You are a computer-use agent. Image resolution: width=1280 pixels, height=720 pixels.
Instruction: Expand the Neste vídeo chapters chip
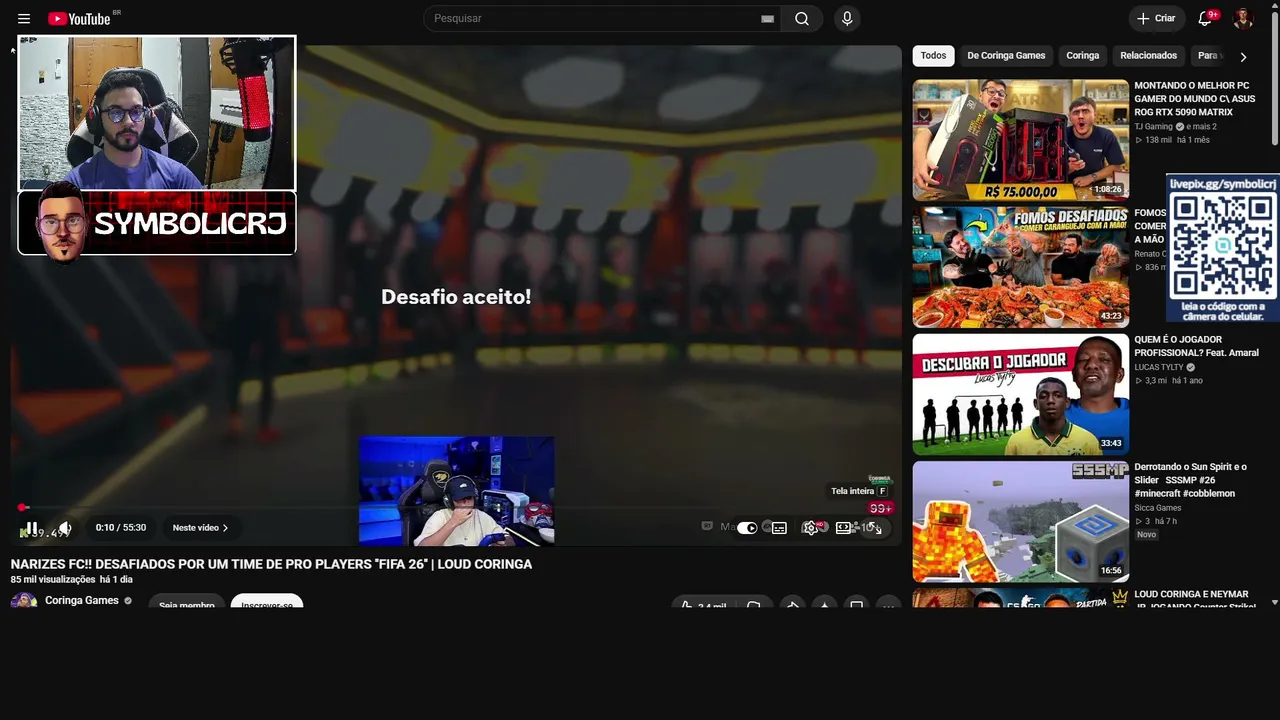200,528
